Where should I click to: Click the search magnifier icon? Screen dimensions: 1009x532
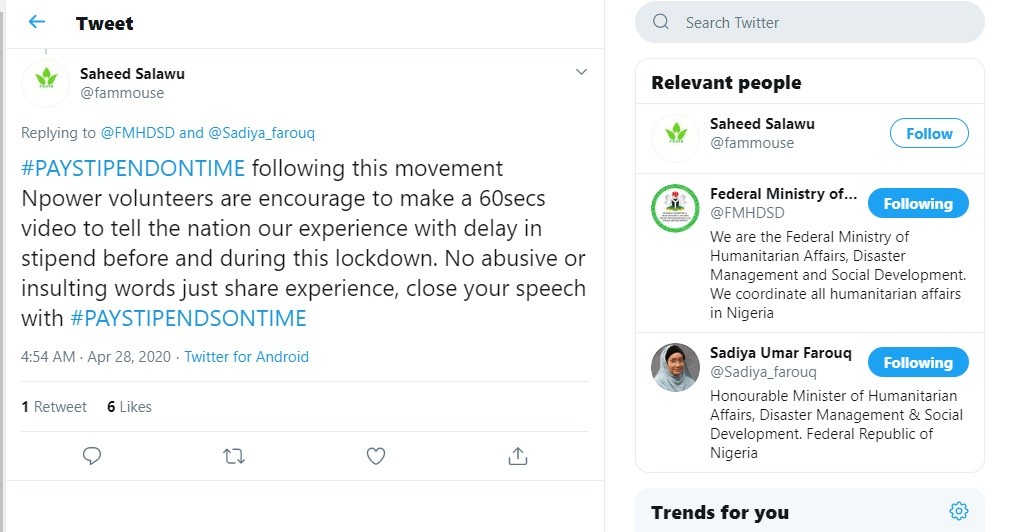pos(661,22)
